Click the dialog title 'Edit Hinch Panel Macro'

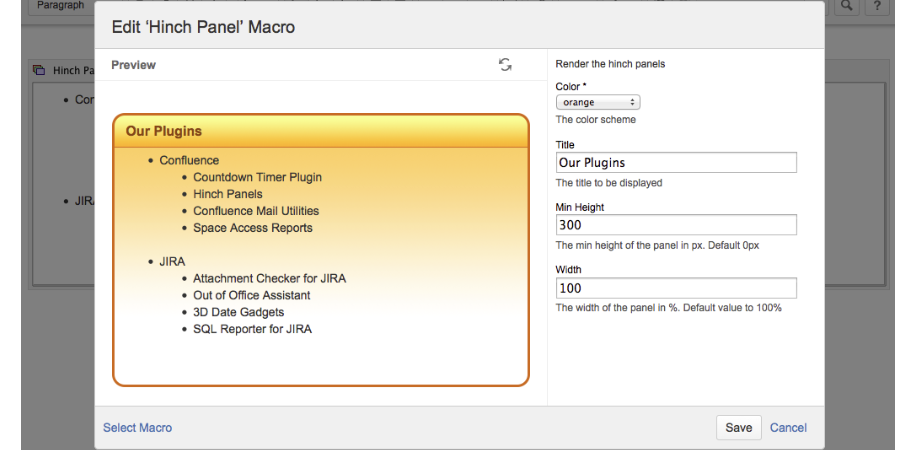tap(203, 27)
